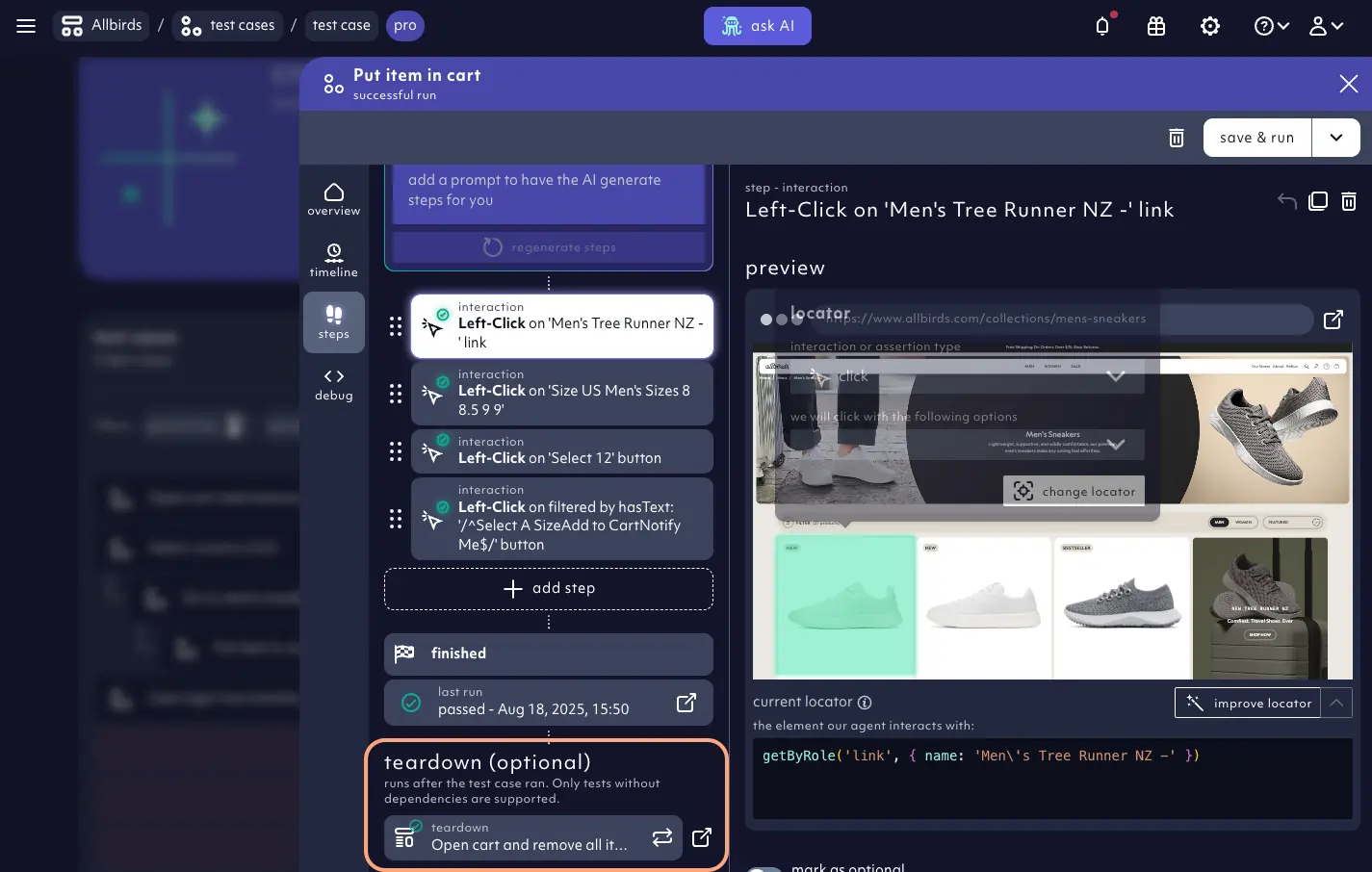Open the hamburger main menu

26,26
